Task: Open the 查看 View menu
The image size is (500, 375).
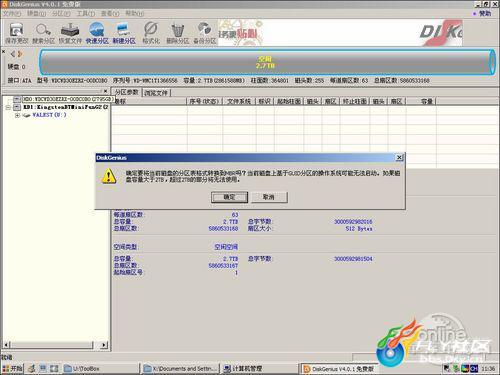Action: (110, 13)
